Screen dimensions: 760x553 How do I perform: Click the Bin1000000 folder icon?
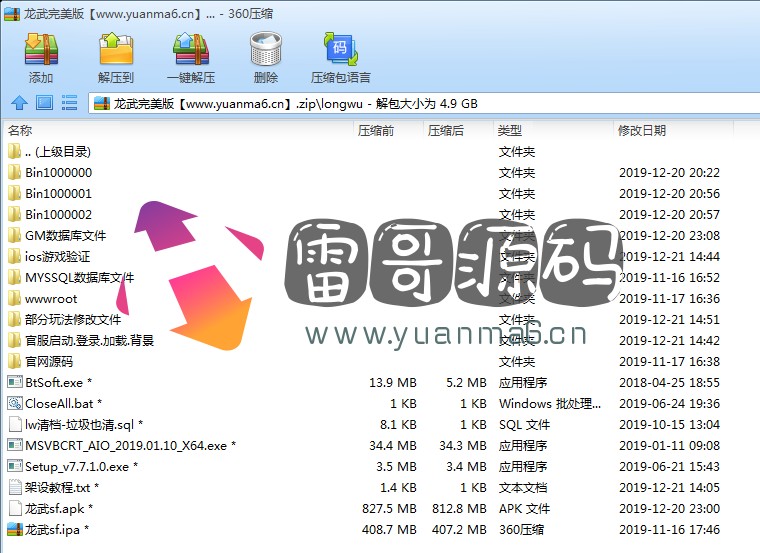15,172
